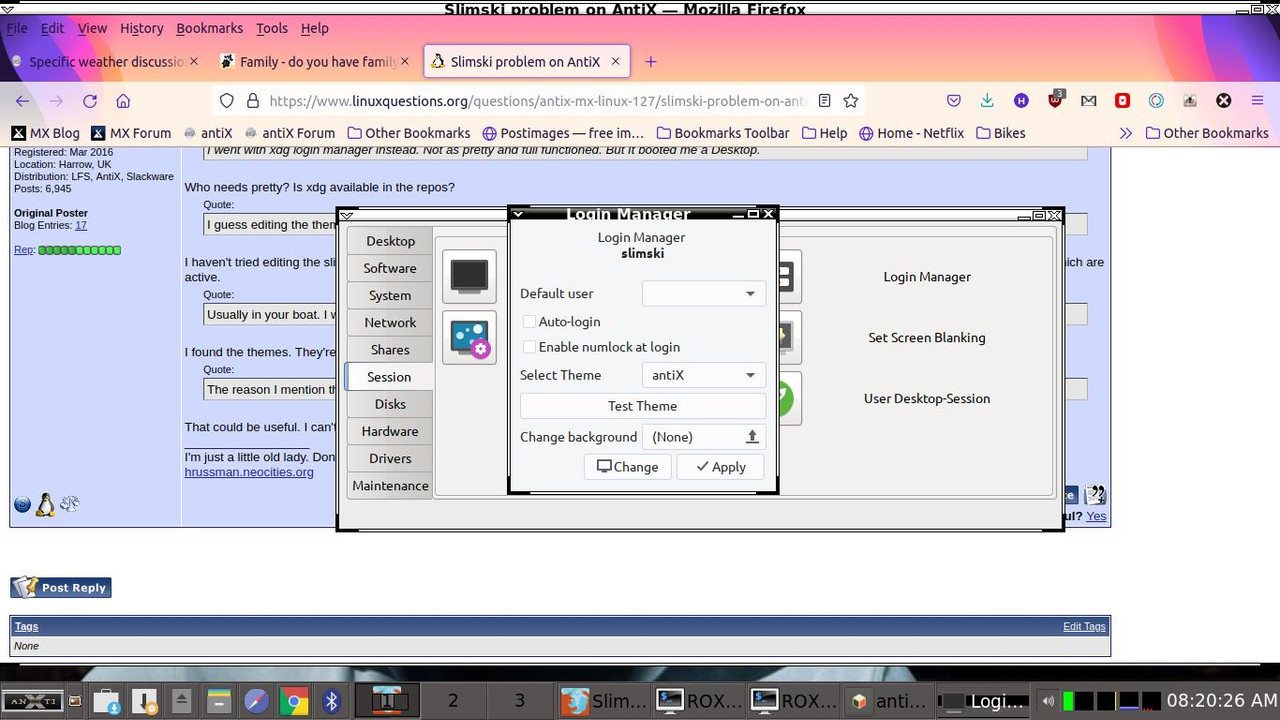Click the volume speaker icon in system tray
Viewport: 1280px width, 720px height.
tap(1048, 702)
